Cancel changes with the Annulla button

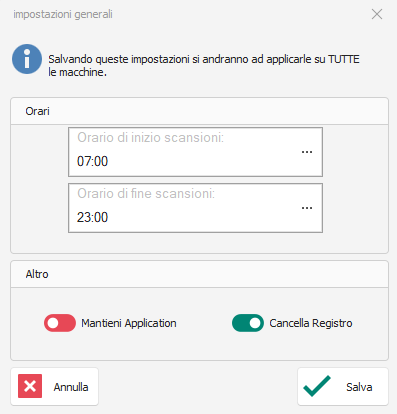pos(54,386)
